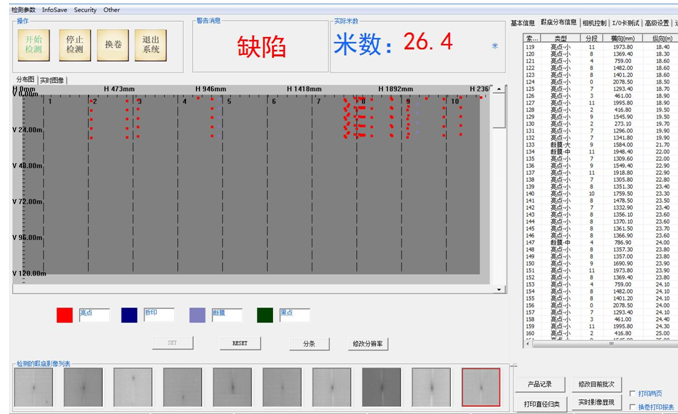Image resolution: width=678 pixels, height=414 pixels.
Task: Switch to the 实时图像 tab
Action: [x=52, y=79]
